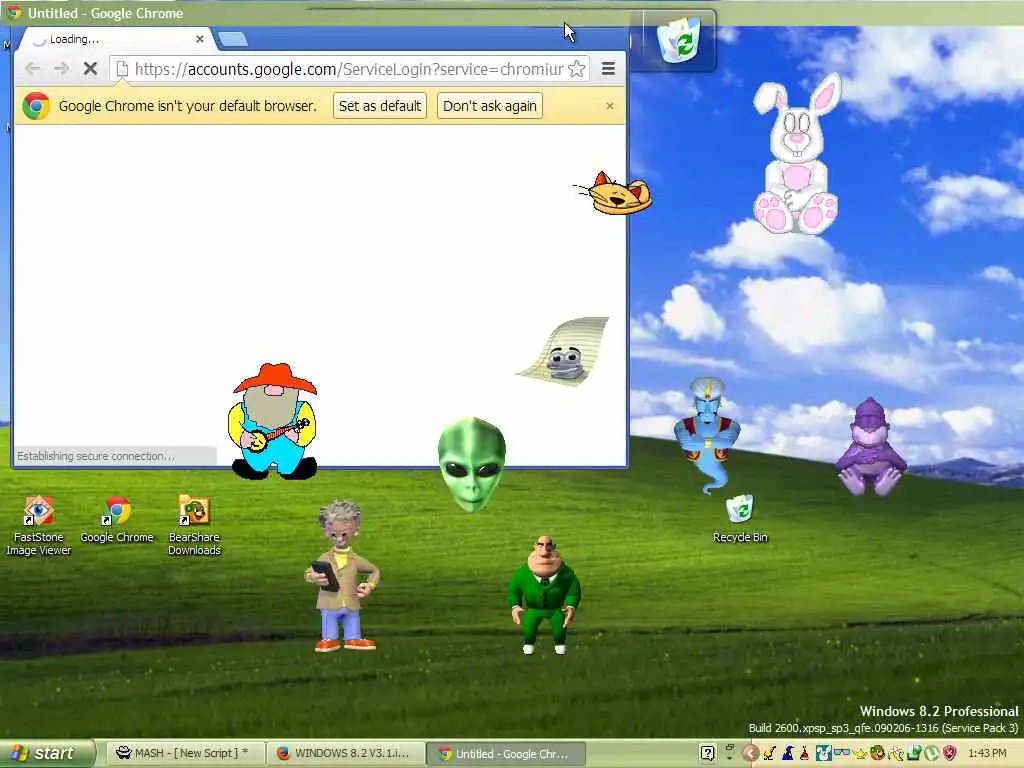Click the yellow genie lamp tray icon

(x=860, y=754)
